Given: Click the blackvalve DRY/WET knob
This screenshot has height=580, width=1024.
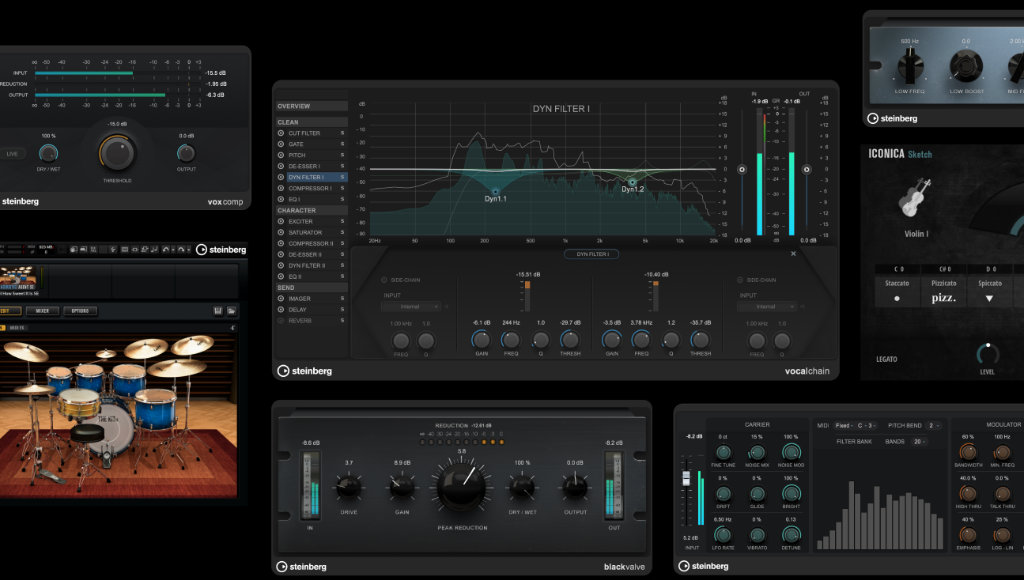Looking at the screenshot, I should click(522, 487).
